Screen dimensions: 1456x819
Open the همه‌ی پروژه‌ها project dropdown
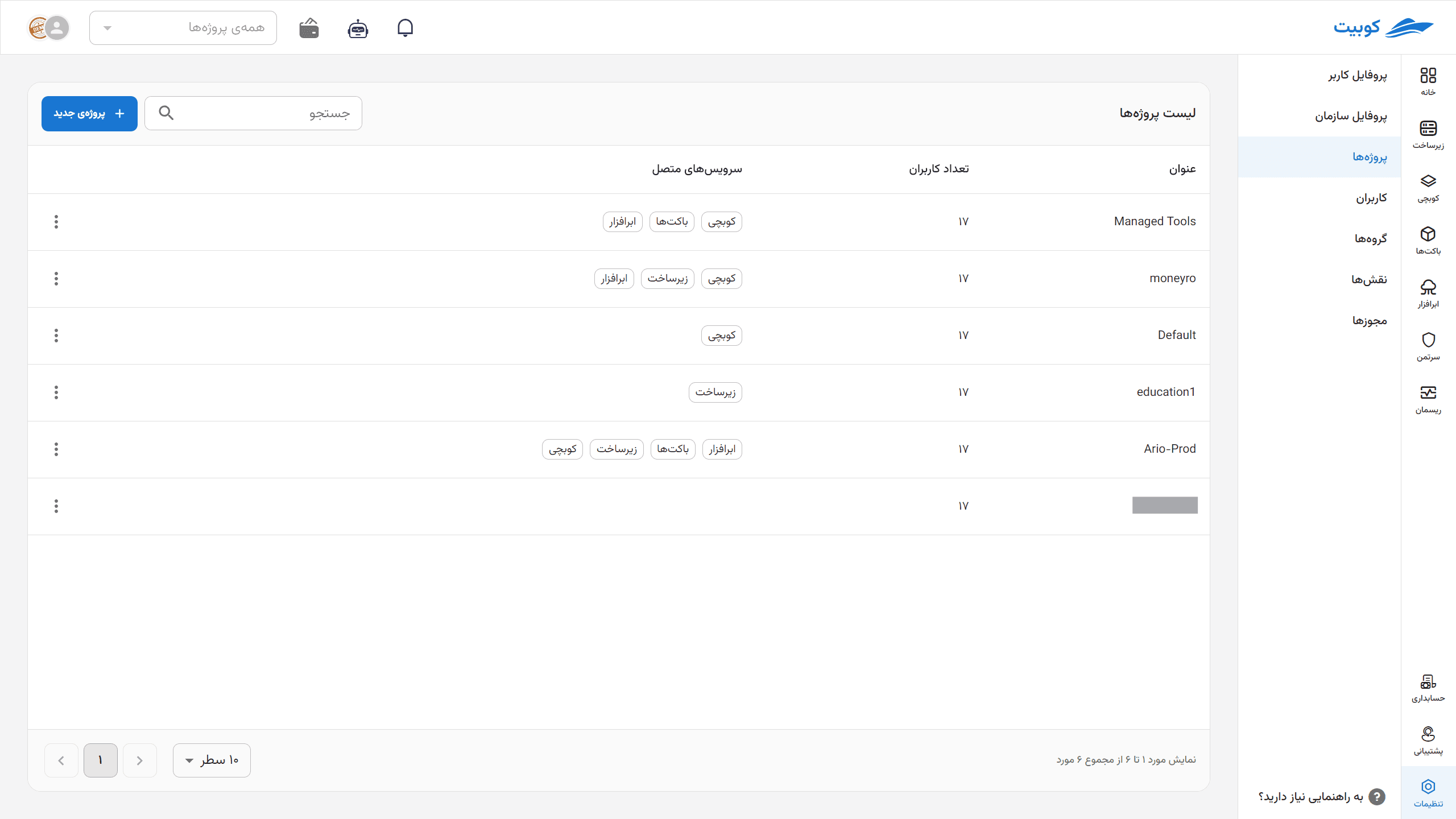tap(183, 27)
